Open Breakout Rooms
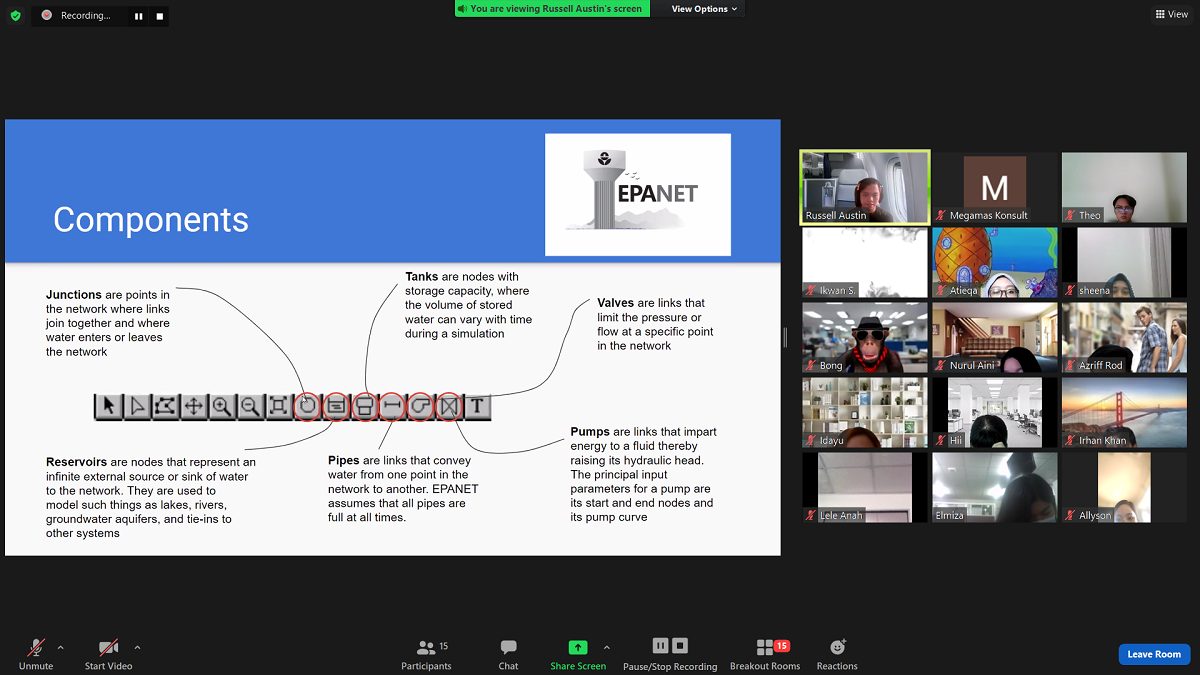This screenshot has width=1200, height=675. coord(765,654)
